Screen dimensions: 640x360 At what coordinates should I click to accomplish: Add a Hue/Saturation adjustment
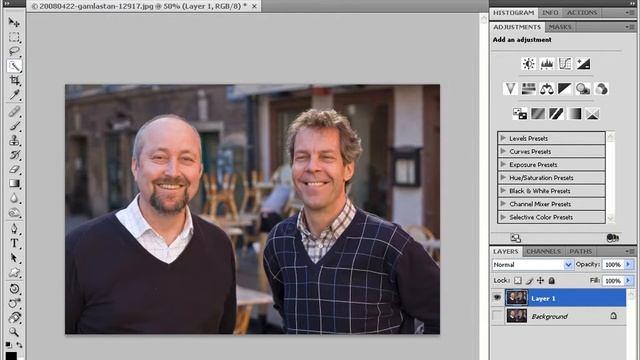pyautogui.click(x=529, y=89)
